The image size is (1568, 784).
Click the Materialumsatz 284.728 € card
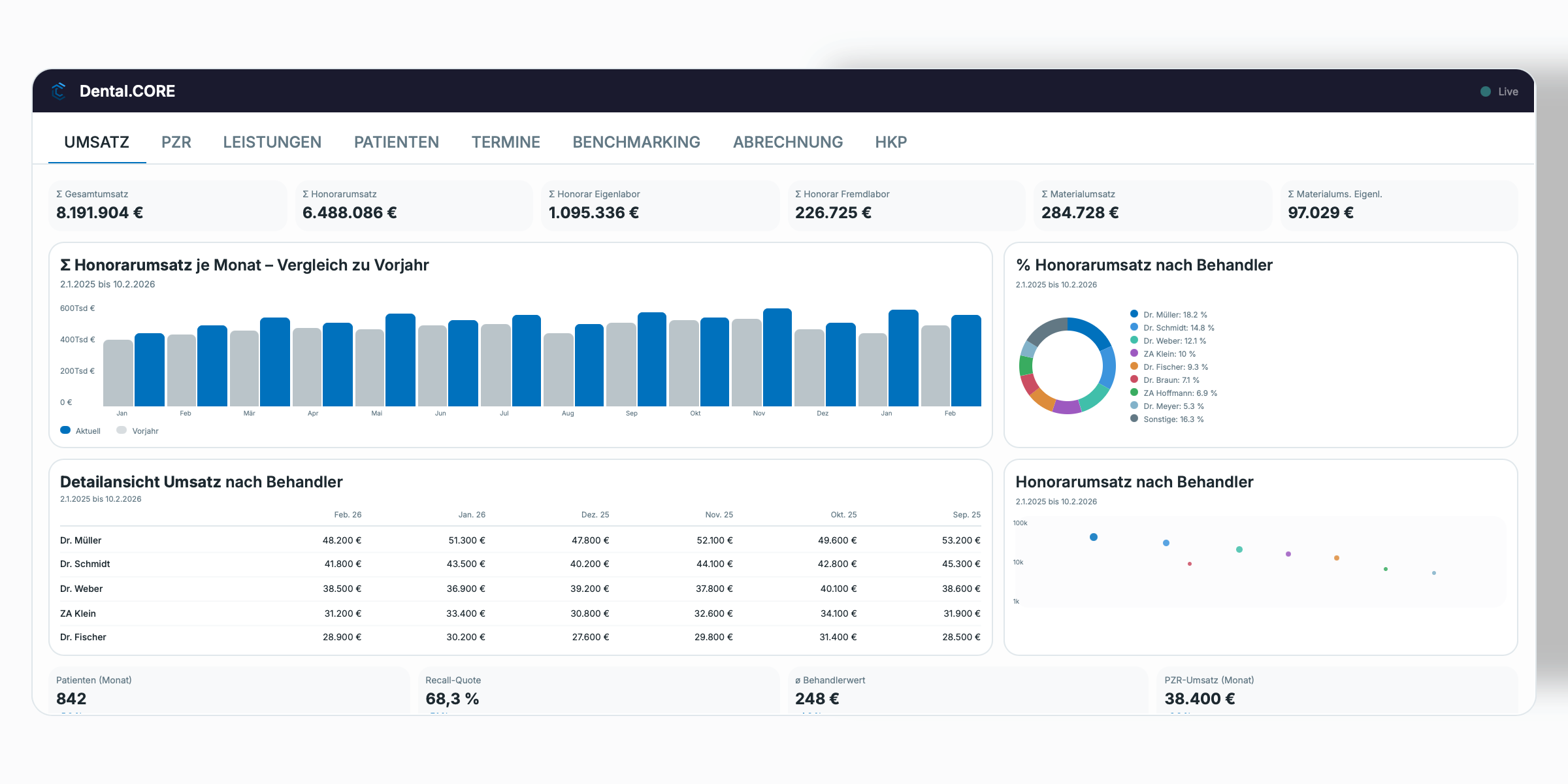(x=1153, y=205)
